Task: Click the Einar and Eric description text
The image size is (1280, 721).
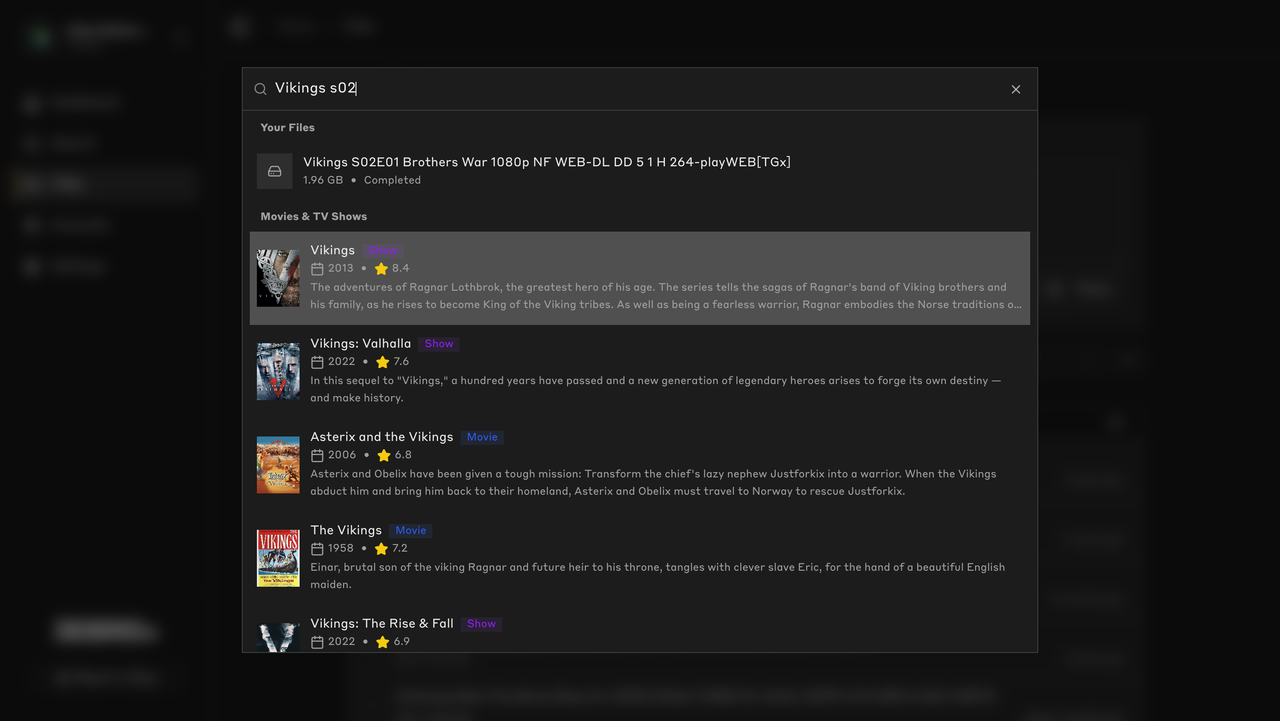Action: (x=658, y=575)
